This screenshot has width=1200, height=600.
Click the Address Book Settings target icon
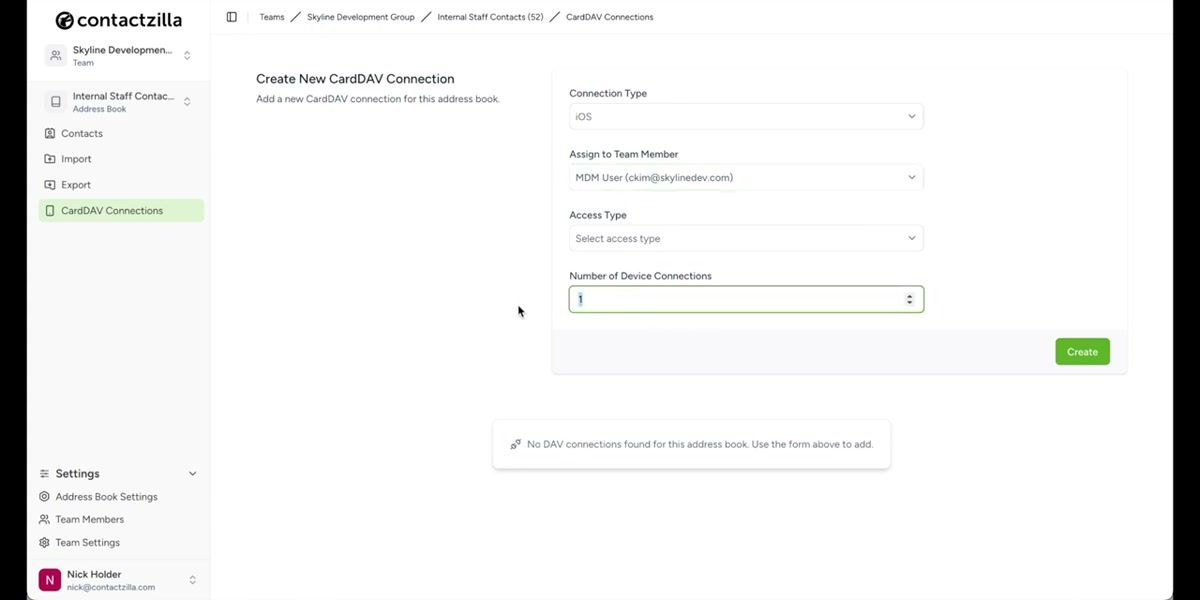(x=44, y=496)
